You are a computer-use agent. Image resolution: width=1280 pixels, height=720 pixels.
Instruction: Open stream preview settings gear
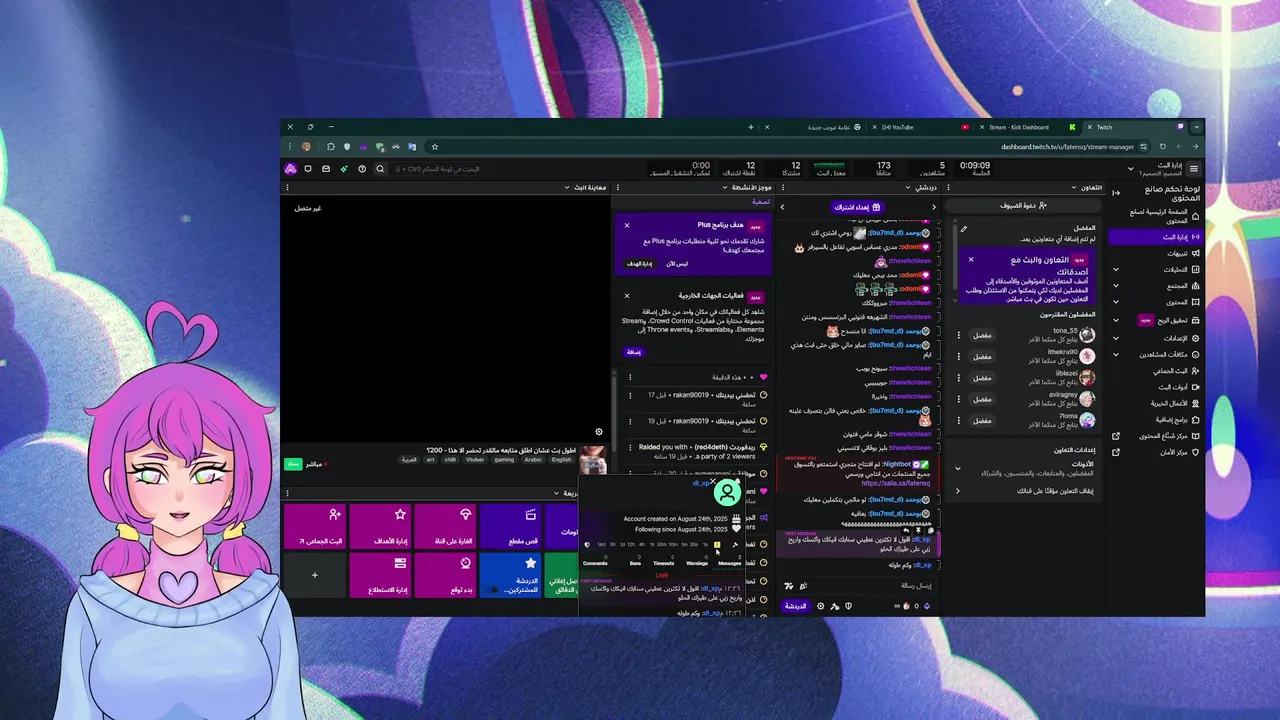coord(599,432)
